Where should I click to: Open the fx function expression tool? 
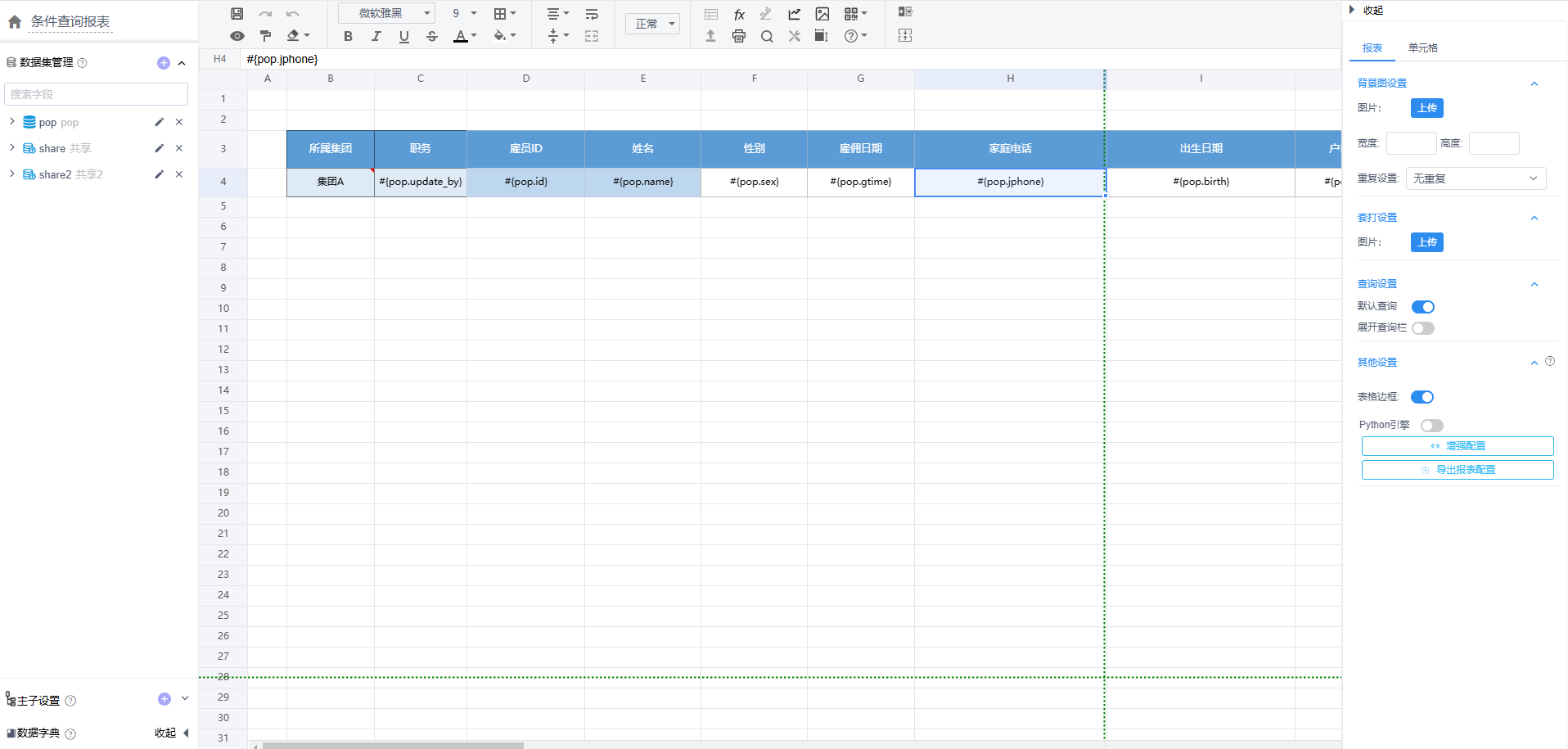tap(739, 14)
